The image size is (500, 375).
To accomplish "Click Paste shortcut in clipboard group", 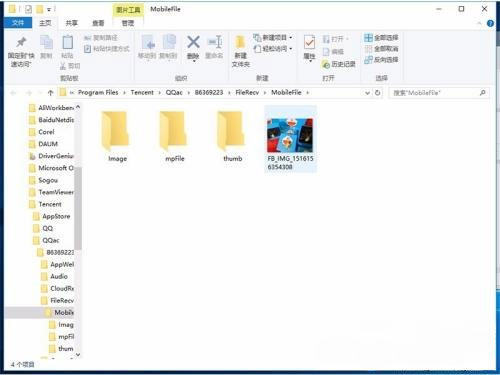I will (107, 49).
